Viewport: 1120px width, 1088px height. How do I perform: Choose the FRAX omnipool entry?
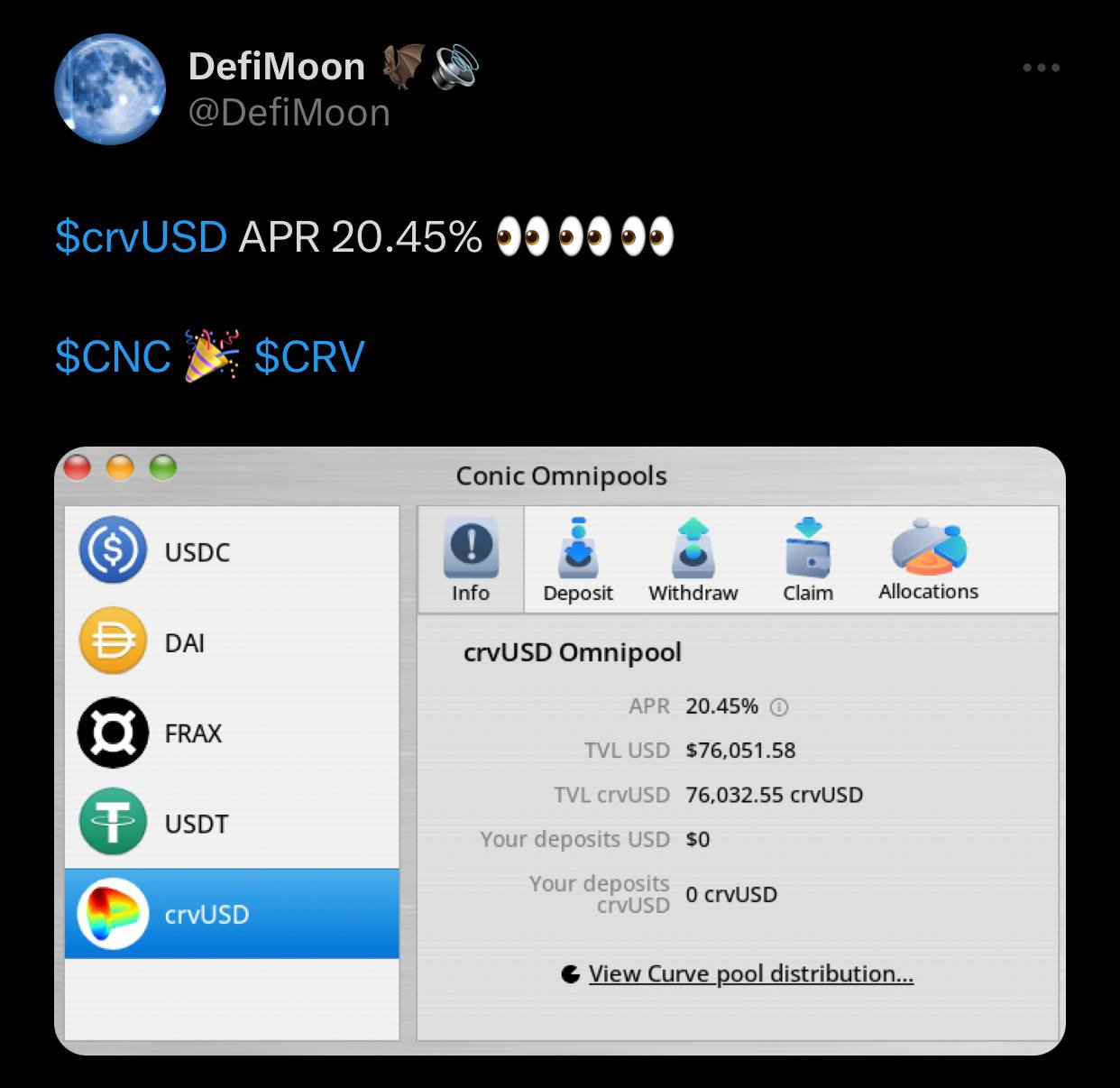[x=232, y=733]
